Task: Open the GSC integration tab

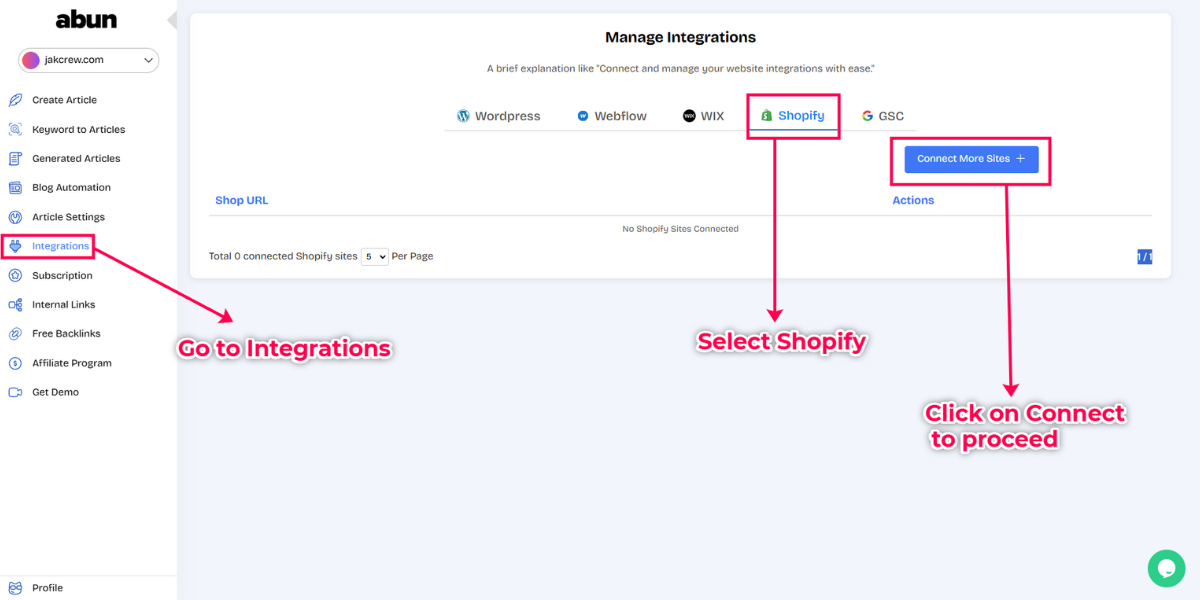Action: pos(882,115)
